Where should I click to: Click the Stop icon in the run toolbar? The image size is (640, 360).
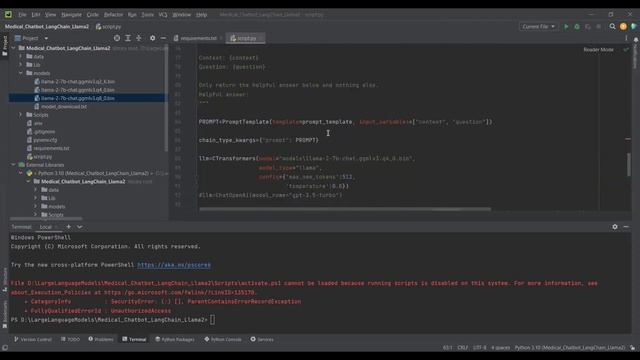tap(598, 27)
